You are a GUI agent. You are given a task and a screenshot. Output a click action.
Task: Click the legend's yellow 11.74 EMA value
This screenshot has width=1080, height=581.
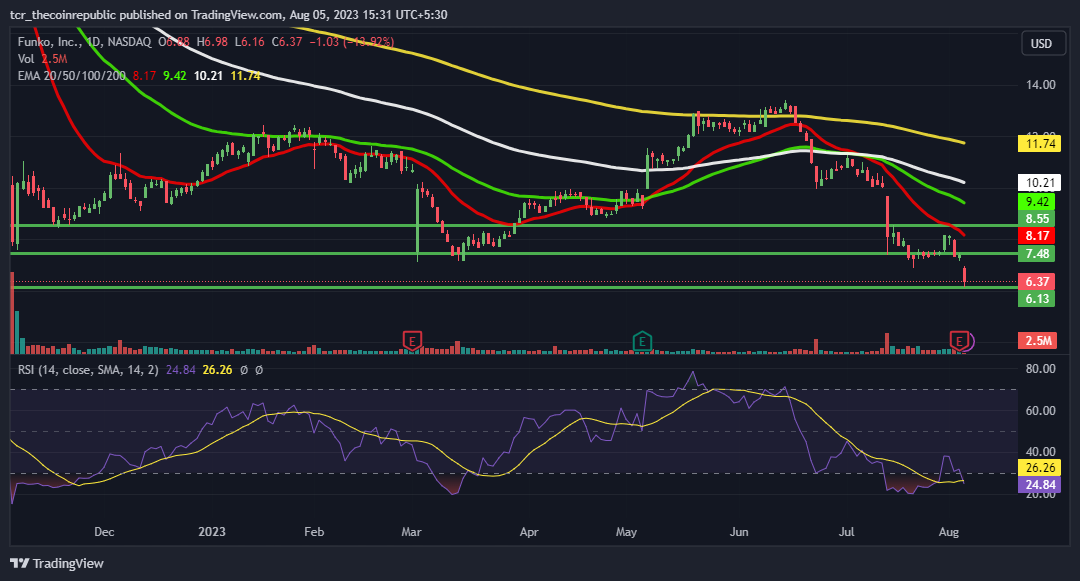pyautogui.click(x=245, y=76)
